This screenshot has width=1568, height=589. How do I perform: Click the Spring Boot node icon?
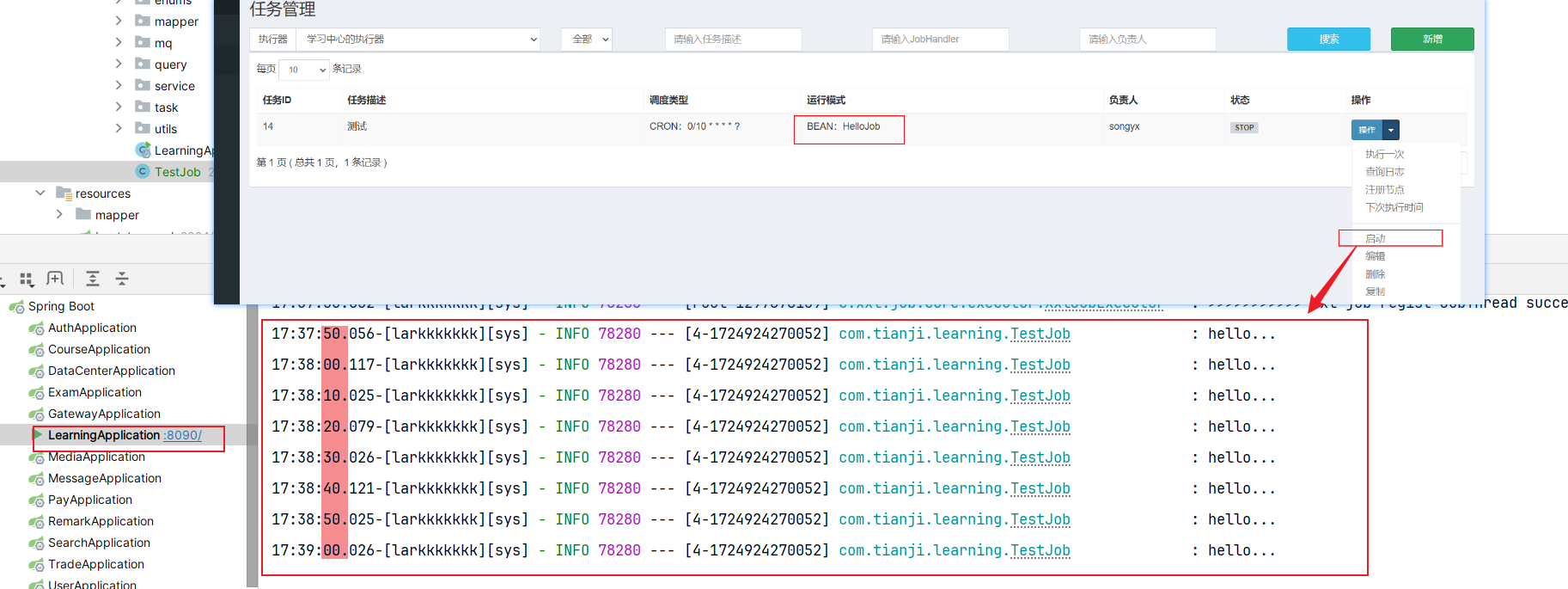(x=16, y=307)
